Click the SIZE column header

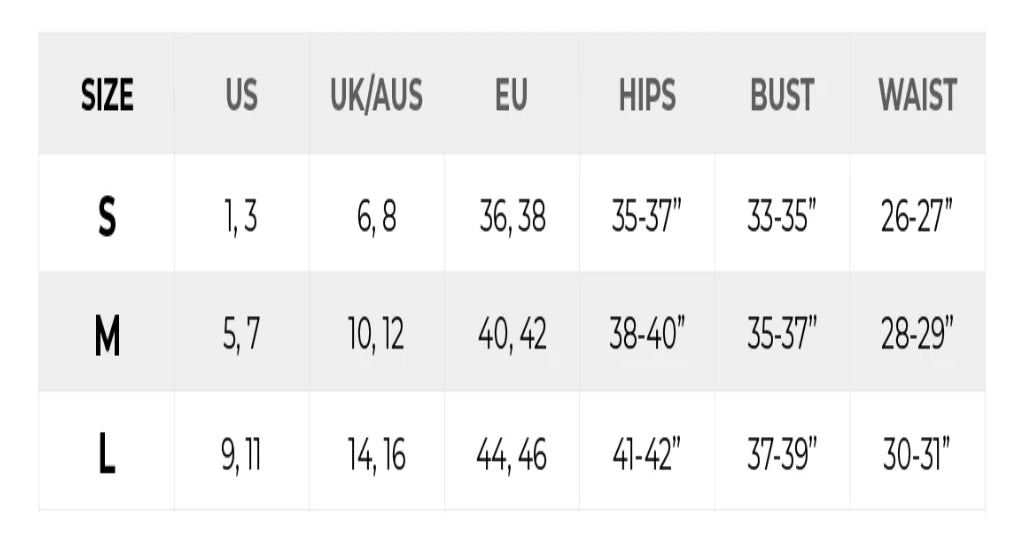click(x=107, y=96)
